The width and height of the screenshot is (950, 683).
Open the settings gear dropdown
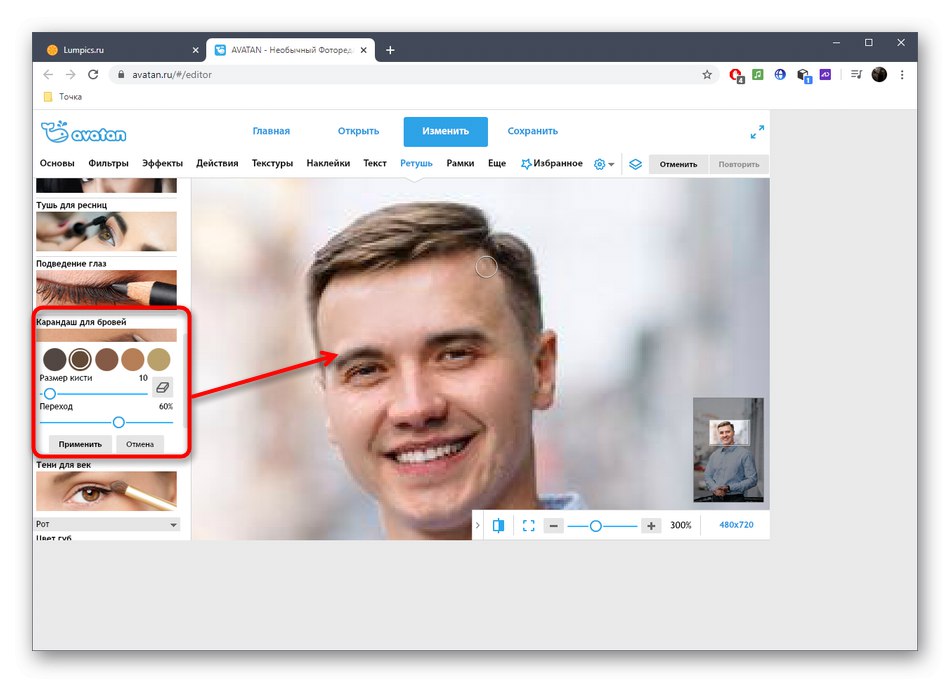coord(603,164)
